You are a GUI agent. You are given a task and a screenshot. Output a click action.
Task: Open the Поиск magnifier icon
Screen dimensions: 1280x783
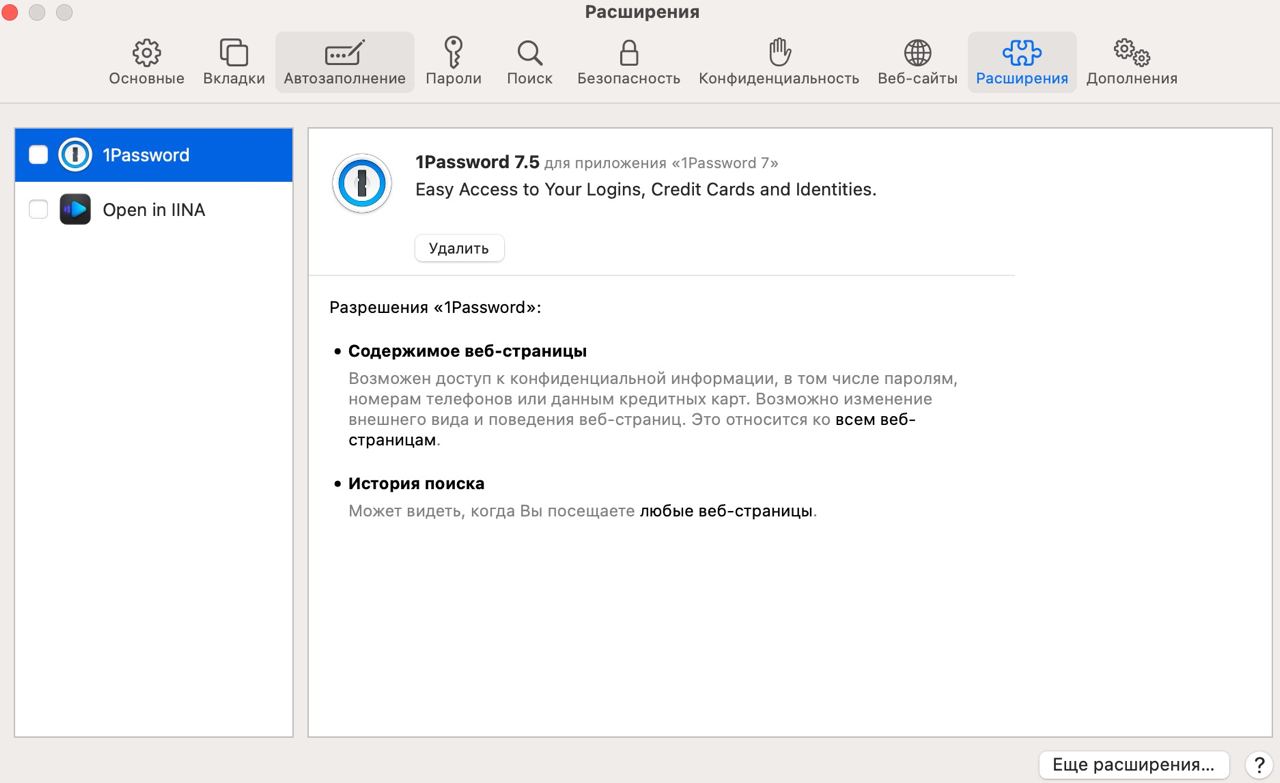(x=529, y=52)
